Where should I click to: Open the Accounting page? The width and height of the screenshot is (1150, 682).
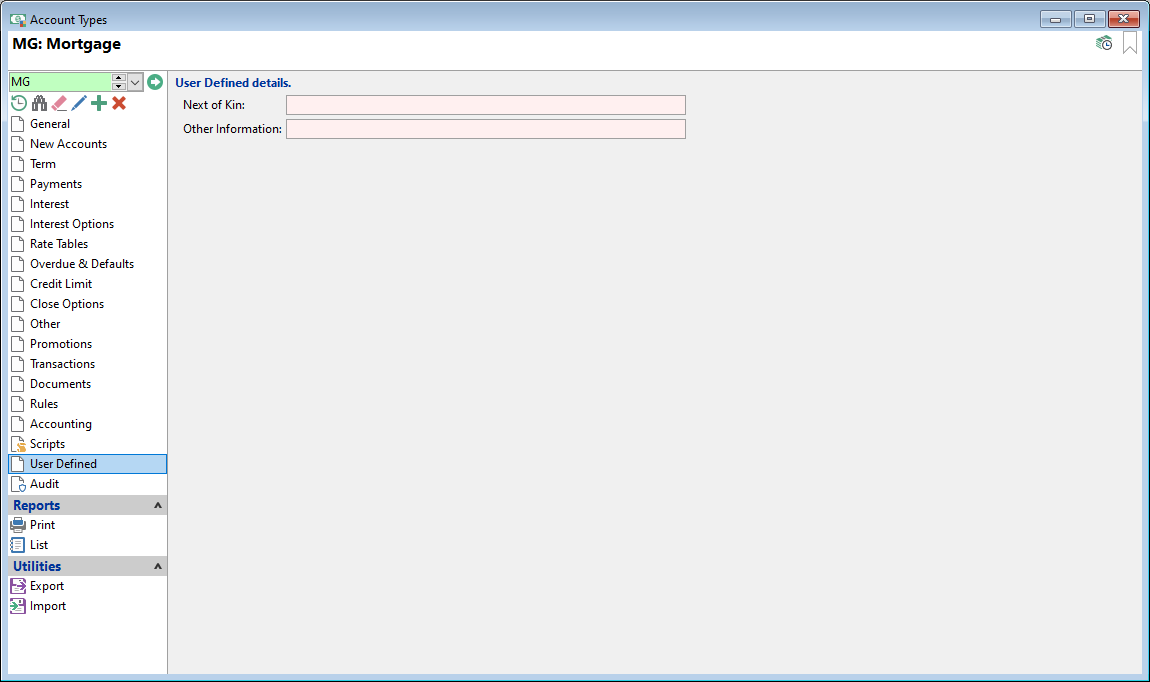87,424
